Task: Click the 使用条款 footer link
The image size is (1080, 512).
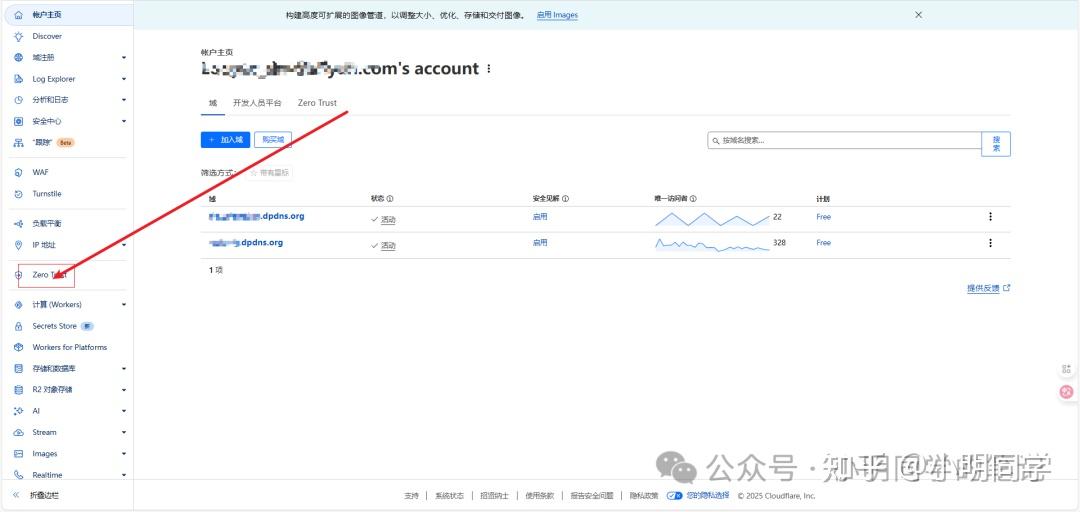Action: [x=539, y=495]
